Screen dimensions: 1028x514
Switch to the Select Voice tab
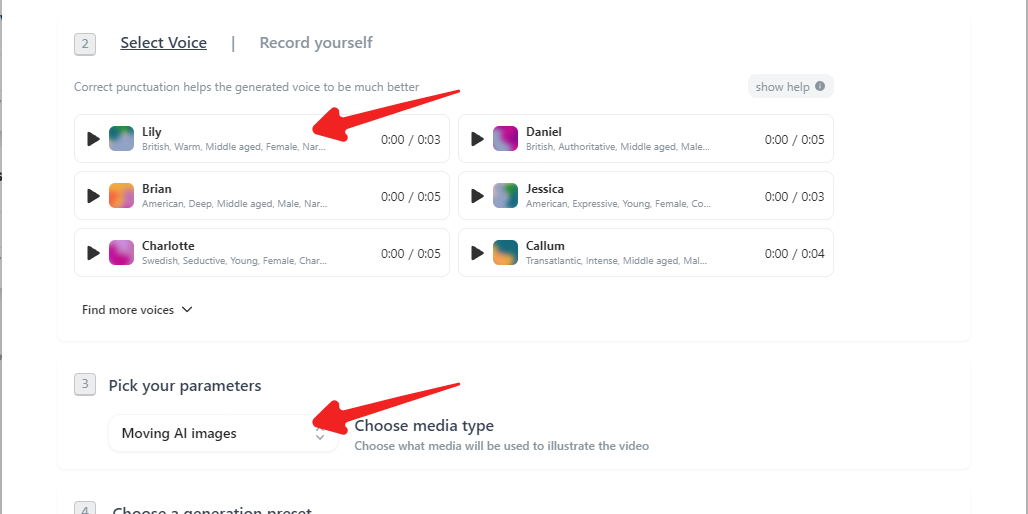(163, 43)
